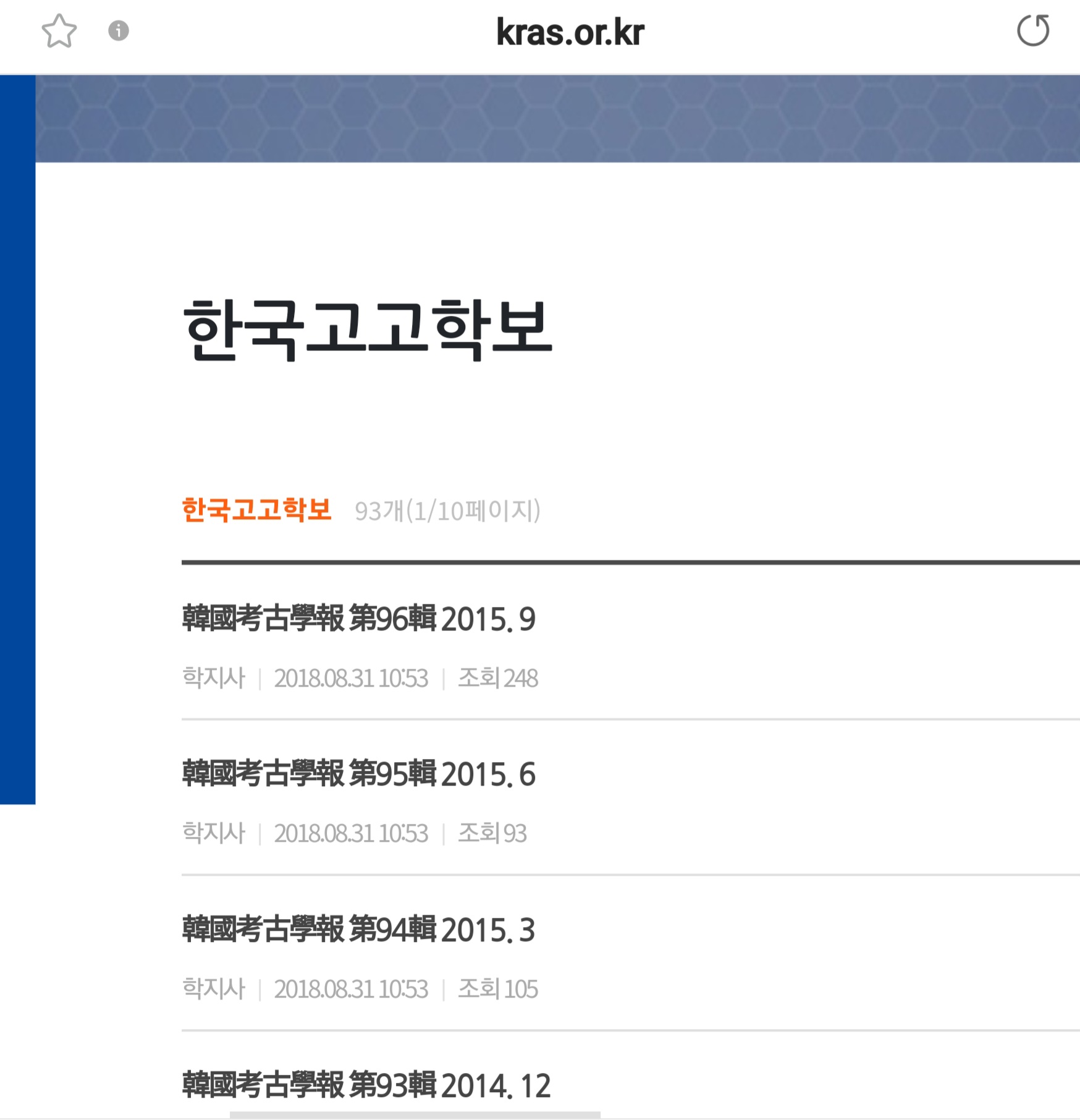Open 韓國考古學報 第96輯 2015. 9 post
Viewport: 1080px width, 1120px height.
[359, 619]
